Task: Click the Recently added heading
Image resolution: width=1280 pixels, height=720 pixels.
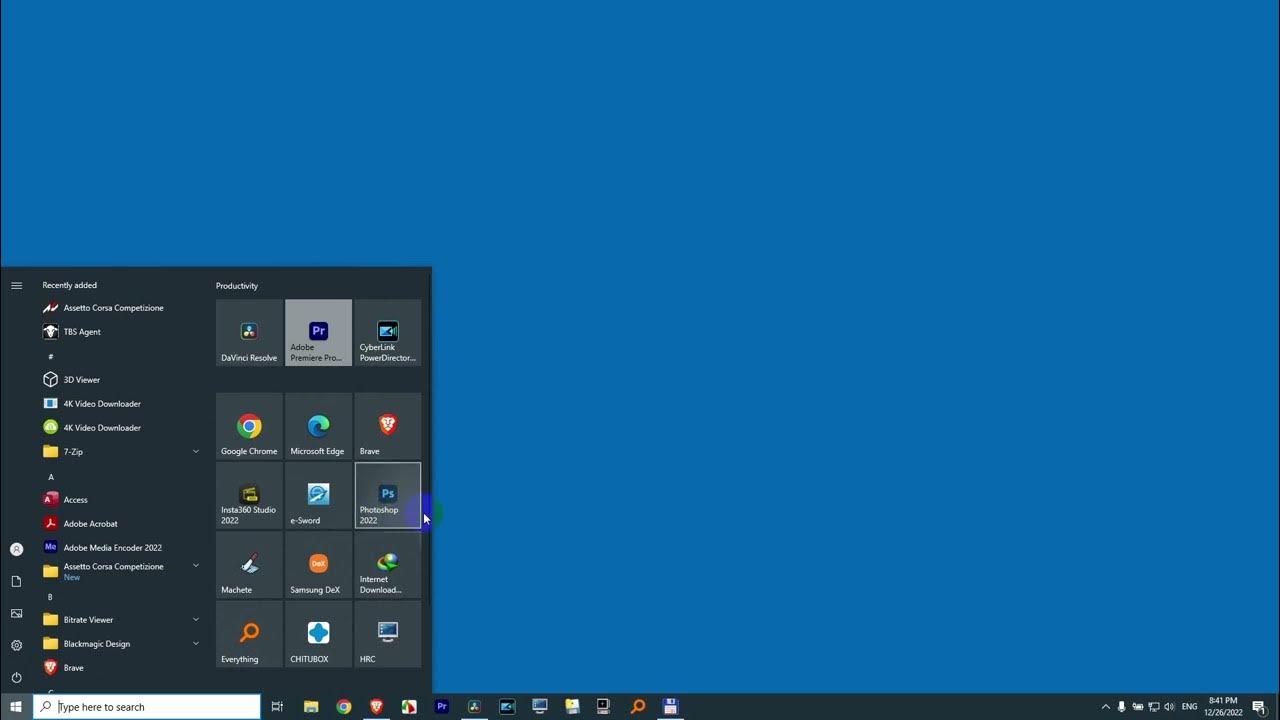Action: [x=70, y=285]
